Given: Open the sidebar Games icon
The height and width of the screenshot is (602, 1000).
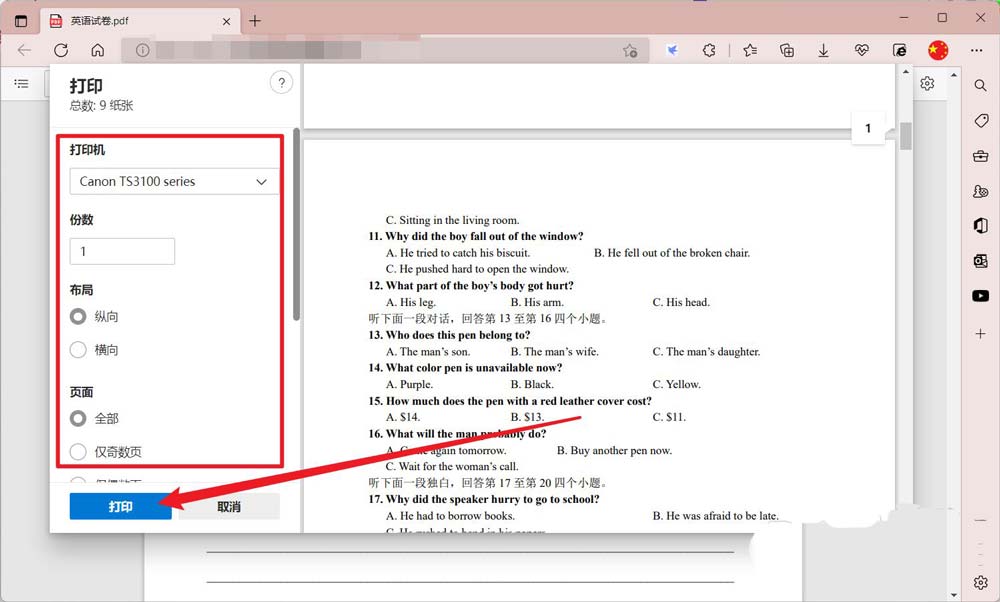Looking at the screenshot, I should click(981, 191).
